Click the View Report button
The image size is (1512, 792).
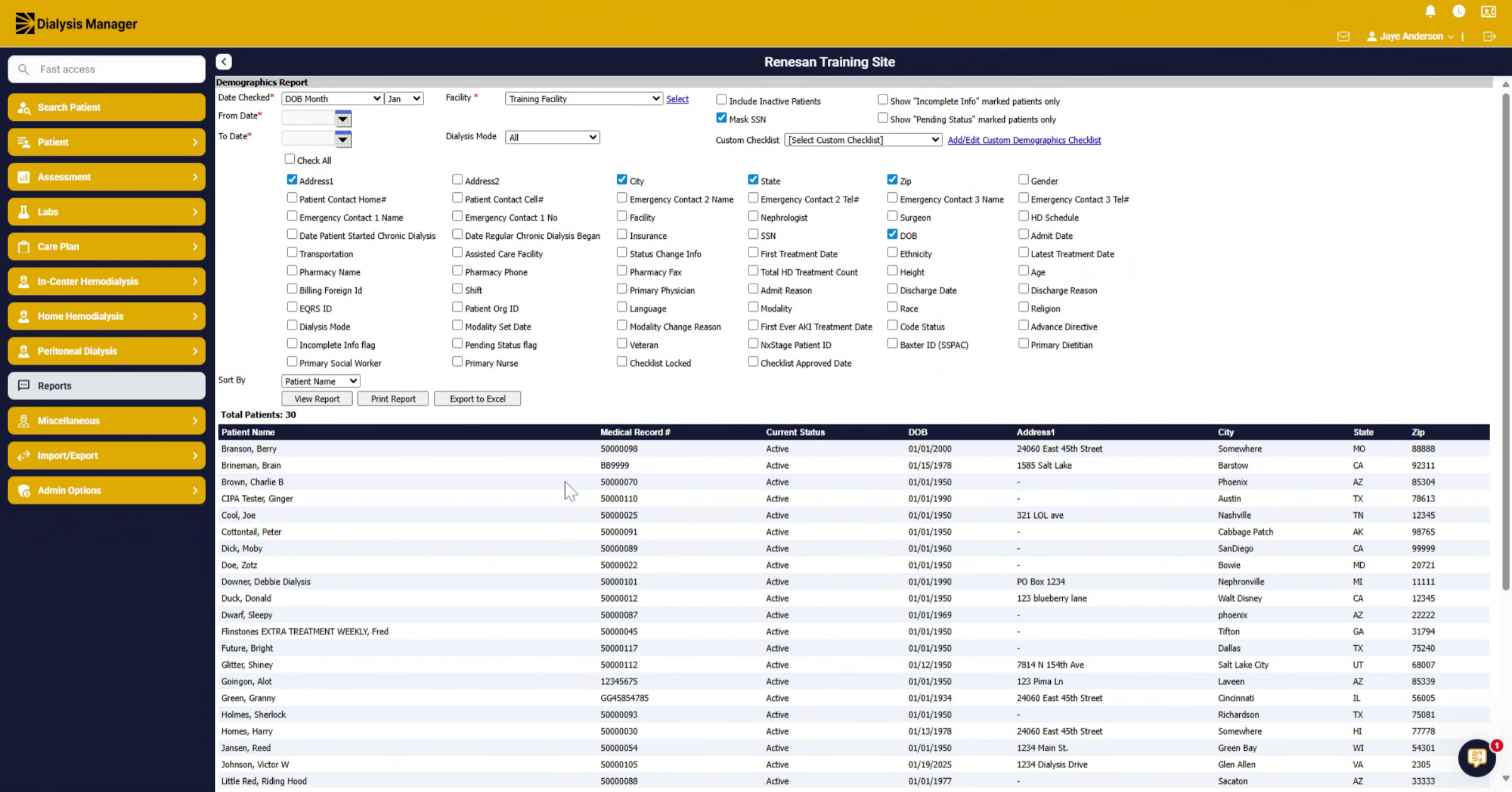[x=317, y=399]
